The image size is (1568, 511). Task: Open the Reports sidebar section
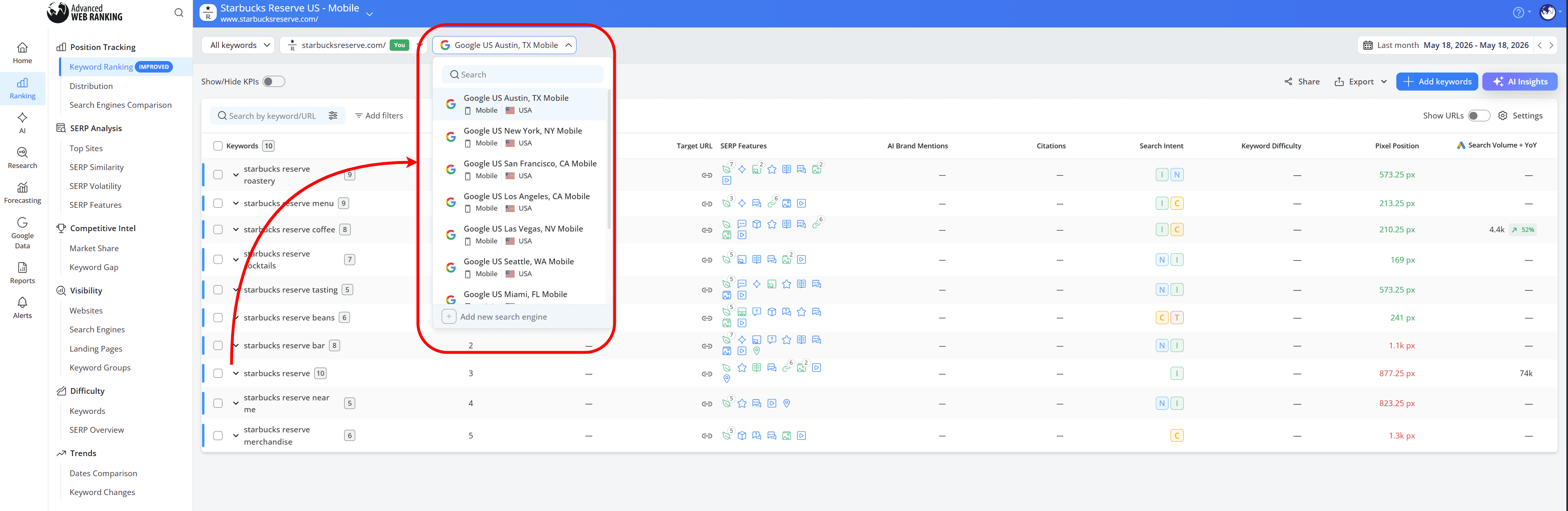point(23,273)
